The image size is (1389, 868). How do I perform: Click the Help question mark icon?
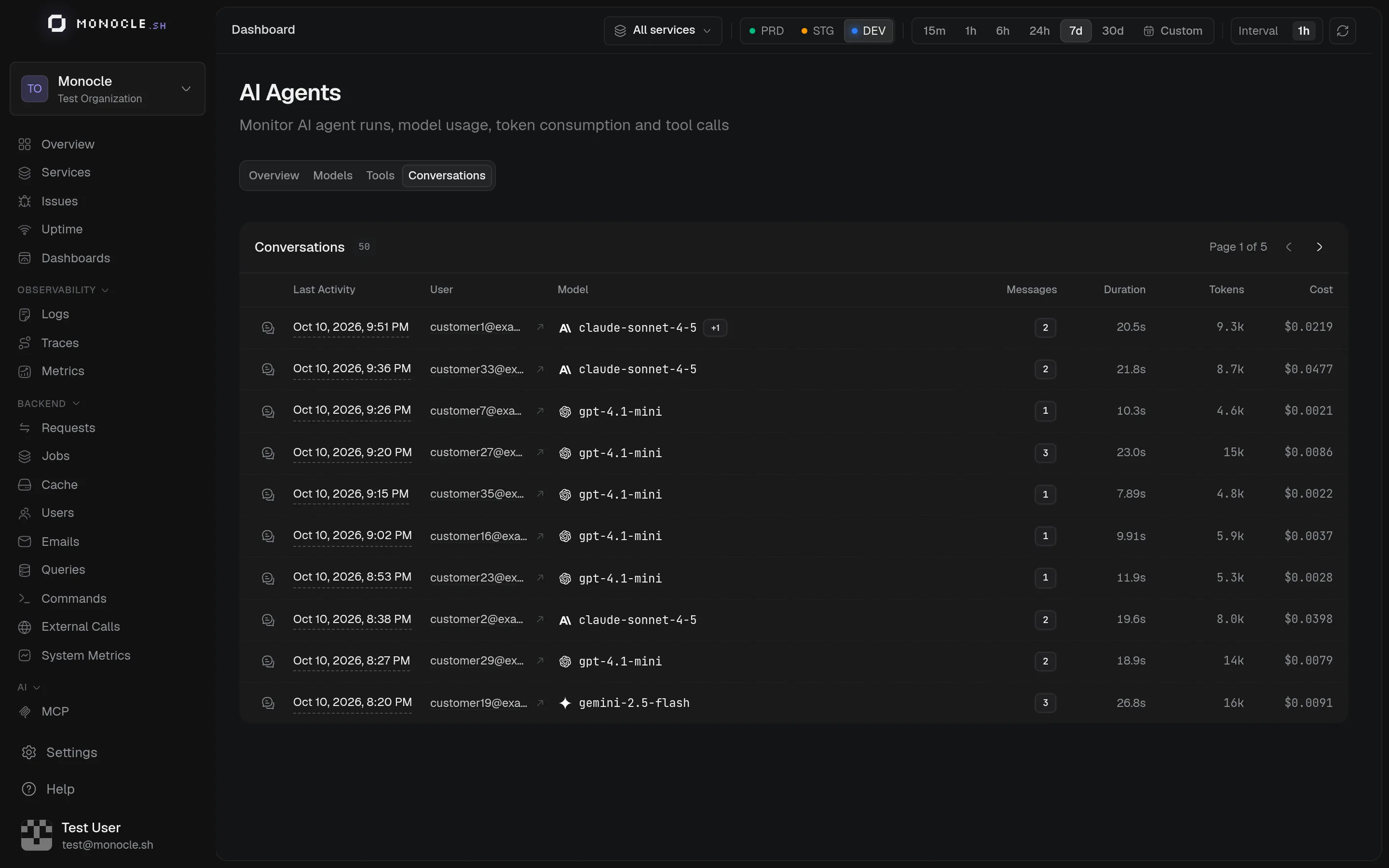click(x=29, y=789)
